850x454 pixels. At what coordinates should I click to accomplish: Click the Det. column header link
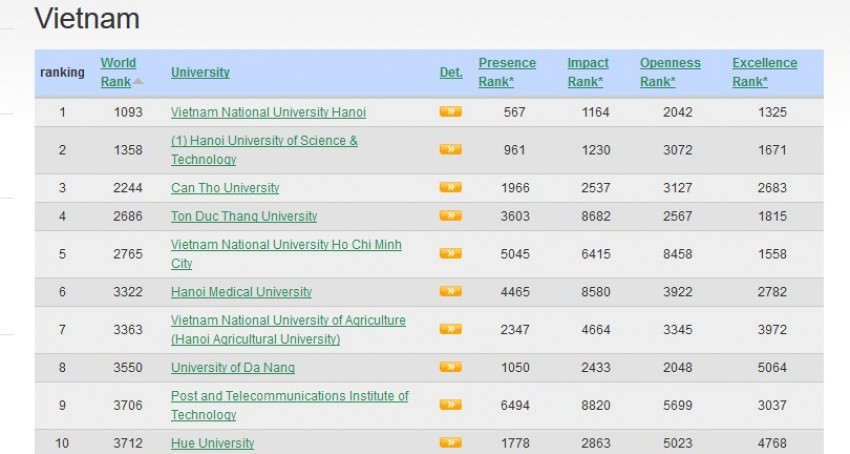pyautogui.click(x=451, y=72)
